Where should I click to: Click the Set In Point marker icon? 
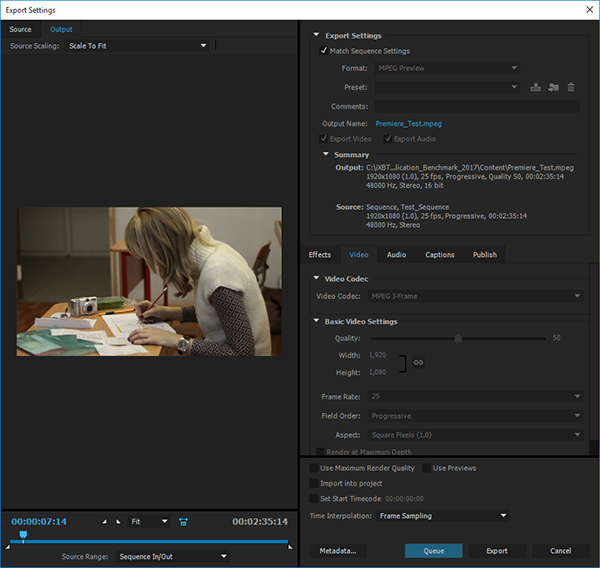(x=105, y=522)
